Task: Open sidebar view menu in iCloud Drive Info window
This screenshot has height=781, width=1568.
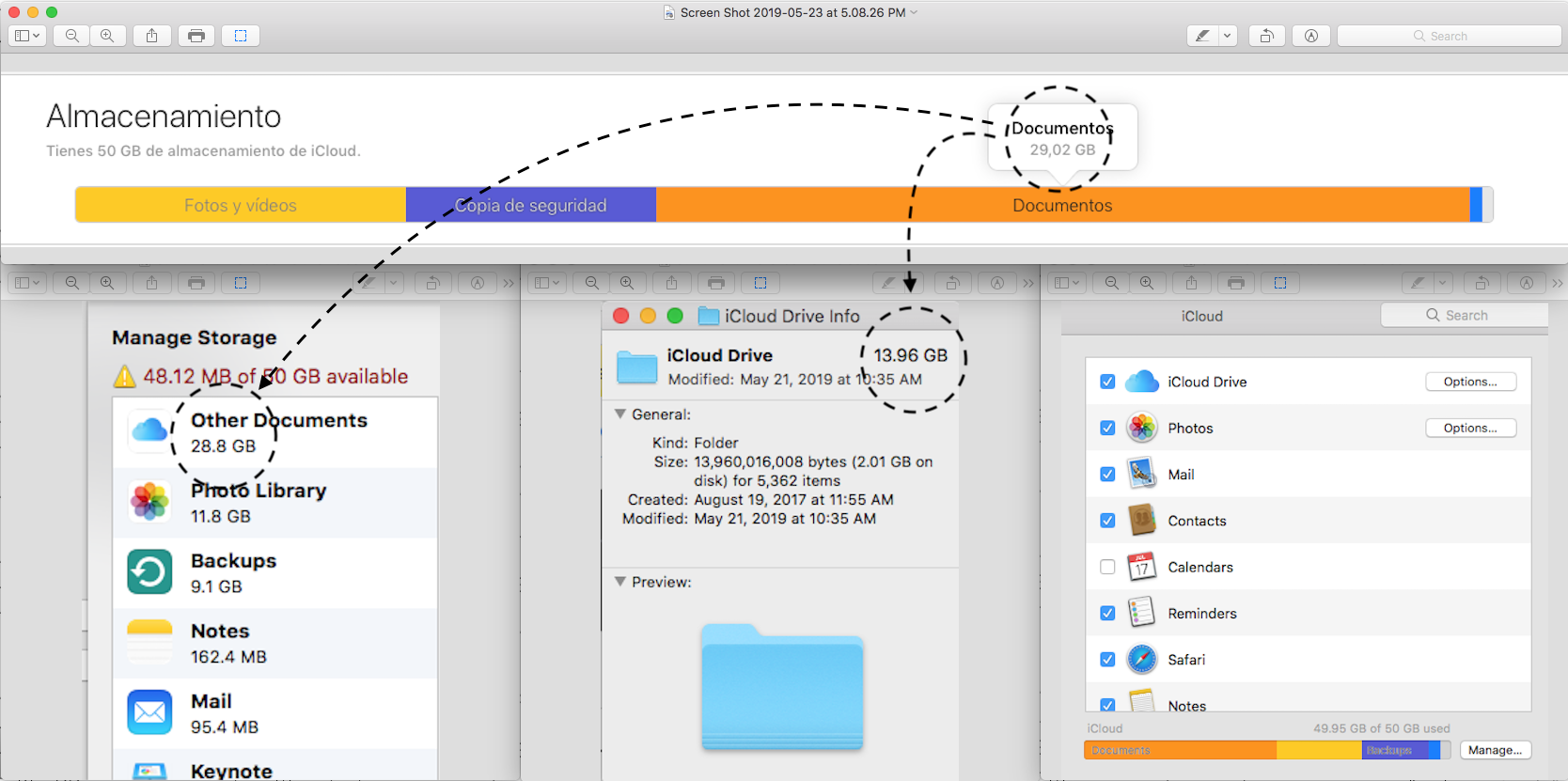Action: (x=547, y=283)
